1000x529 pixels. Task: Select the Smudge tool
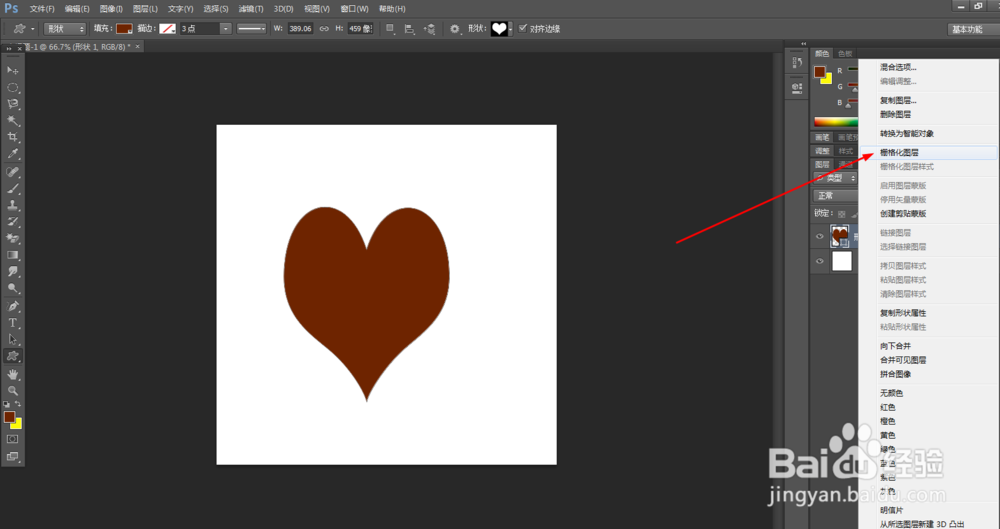pos(13,272)
